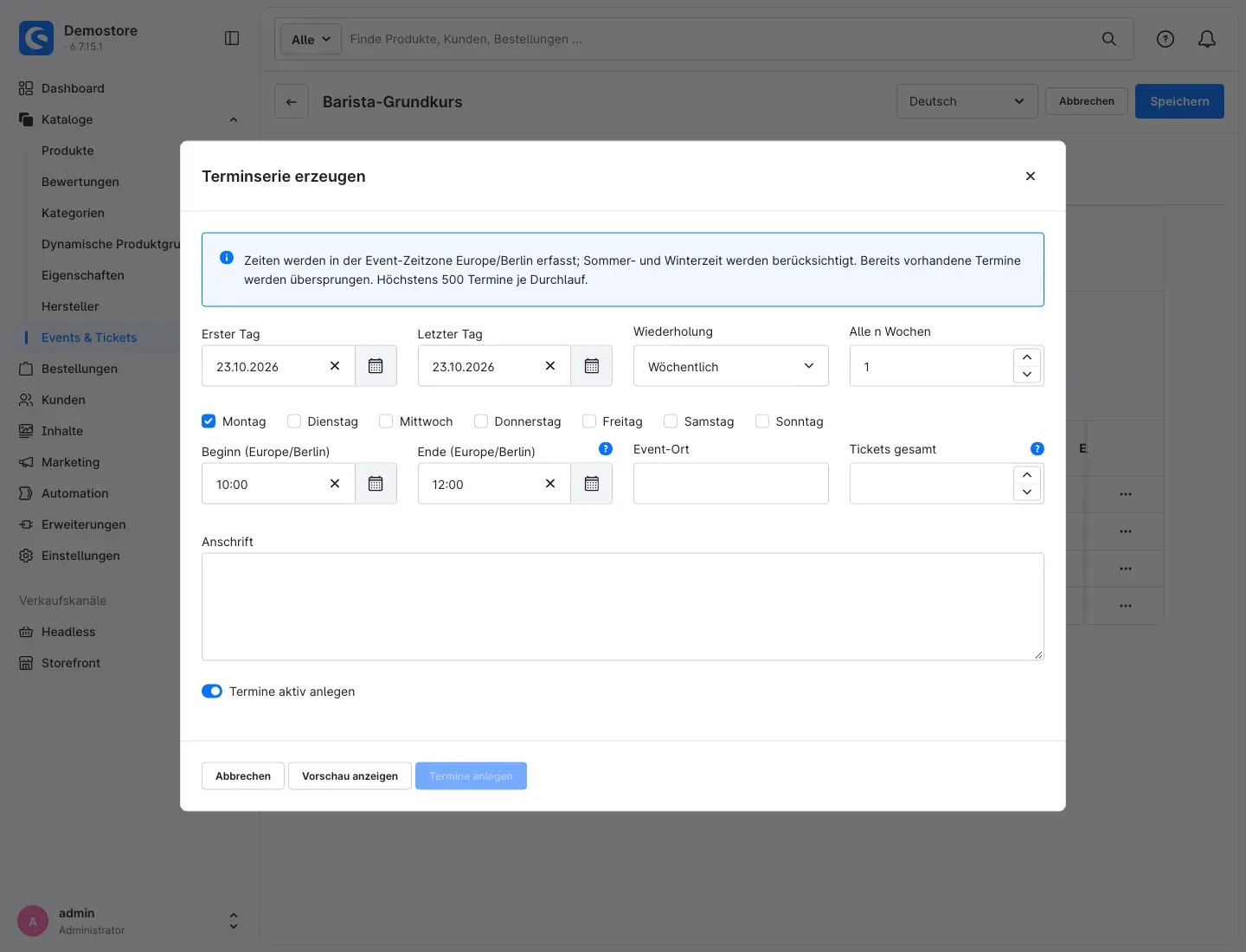Click Abbrechen in the dialog footer
This screenshot has width=1246, height=952.
[243, 776]
